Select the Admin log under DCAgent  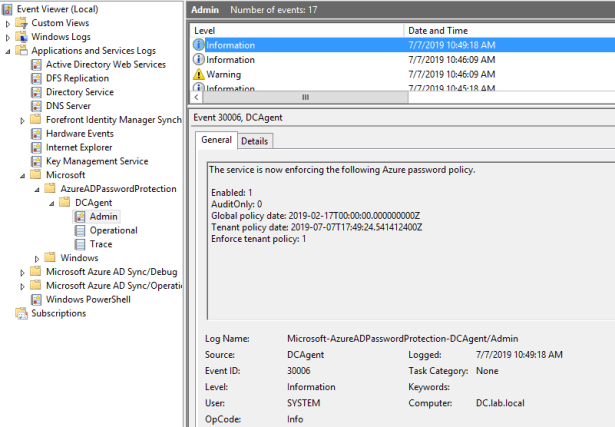click(x=103, y=216)
